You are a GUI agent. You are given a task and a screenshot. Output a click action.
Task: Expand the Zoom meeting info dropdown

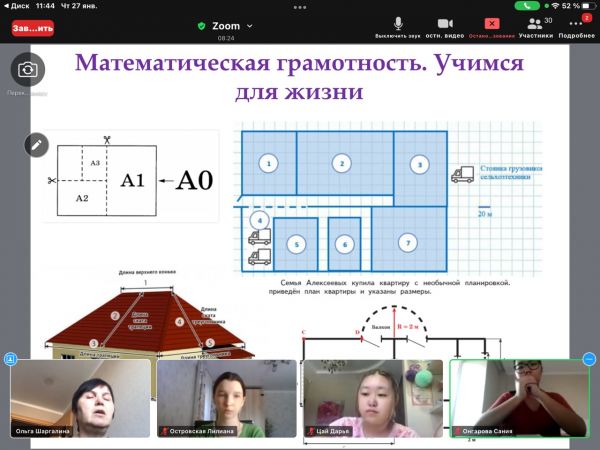coord(249,26)
